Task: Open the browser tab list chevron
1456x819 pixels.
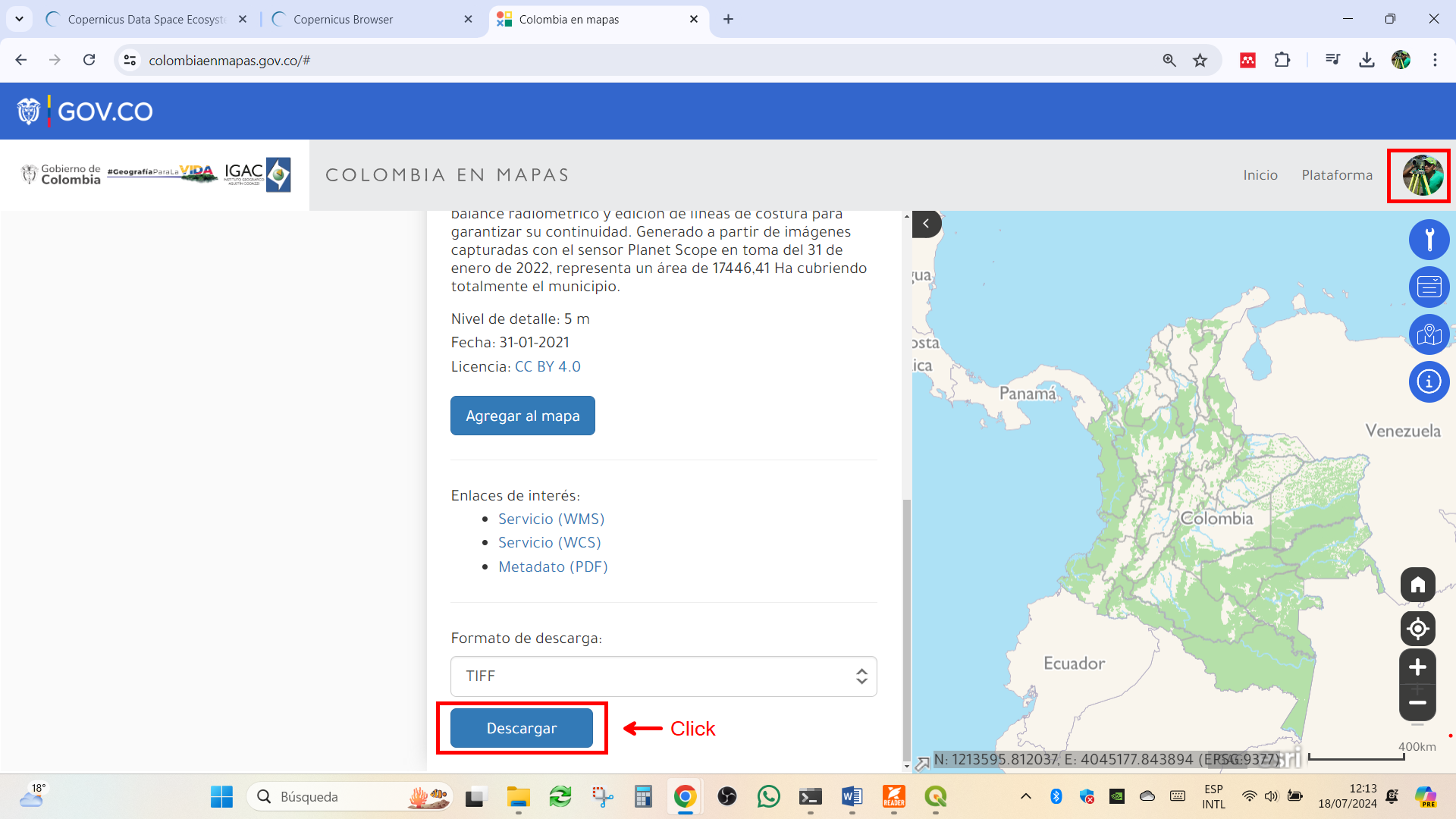Action: coord(19,19)
